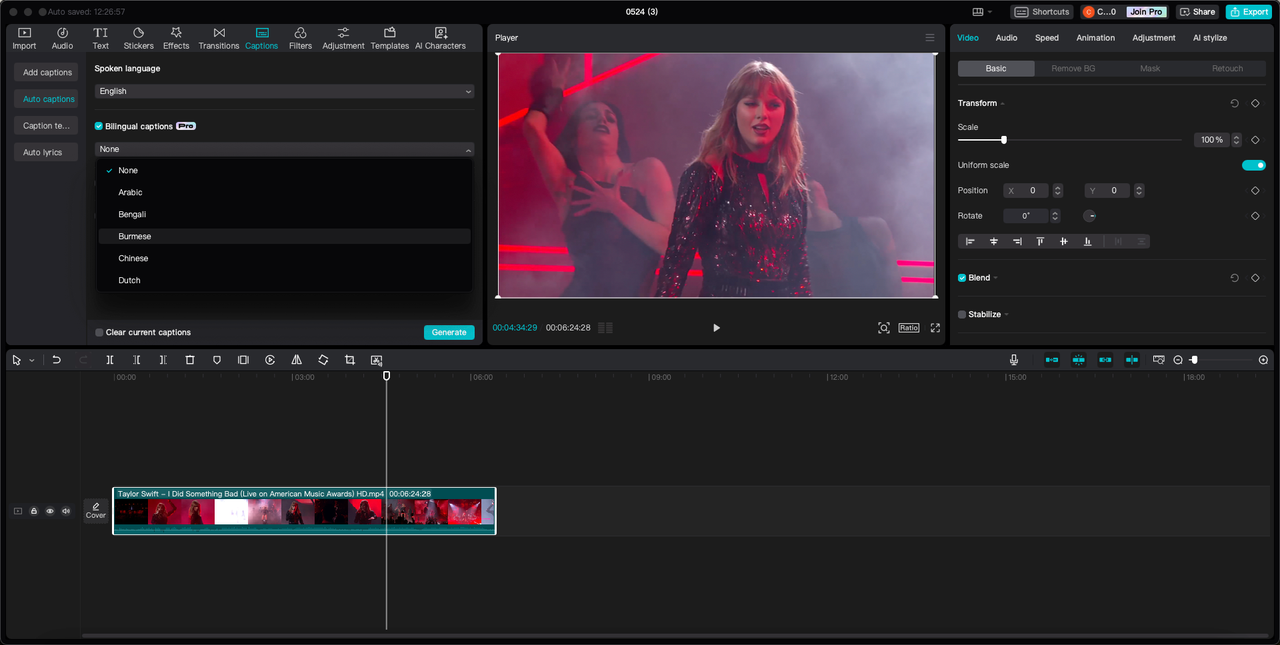Image resolution: width=1280 pixels, height=645 pixels.
Task: Open player fullscreen view
Action: pyautogui.click(x=935, y=328)
